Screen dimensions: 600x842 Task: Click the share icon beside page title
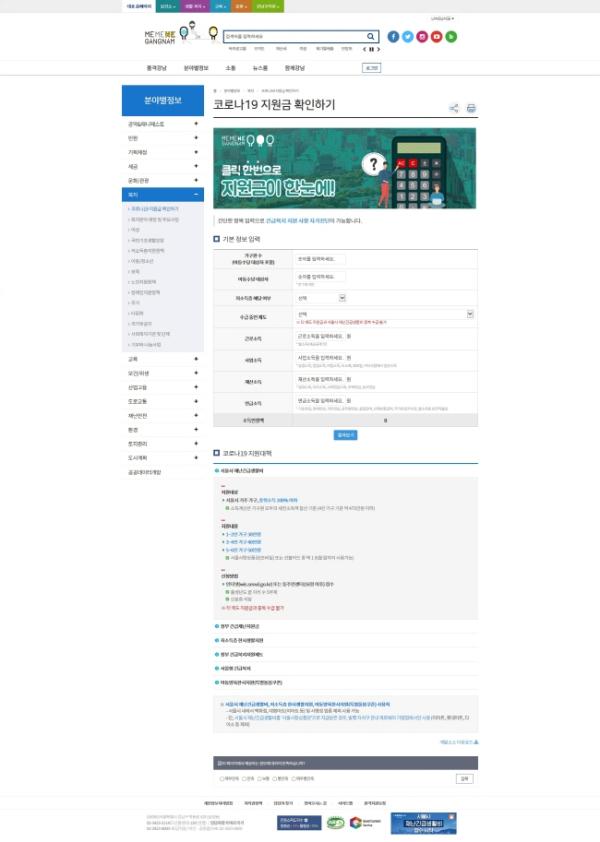pyautogui.click(x=454, y=108)
